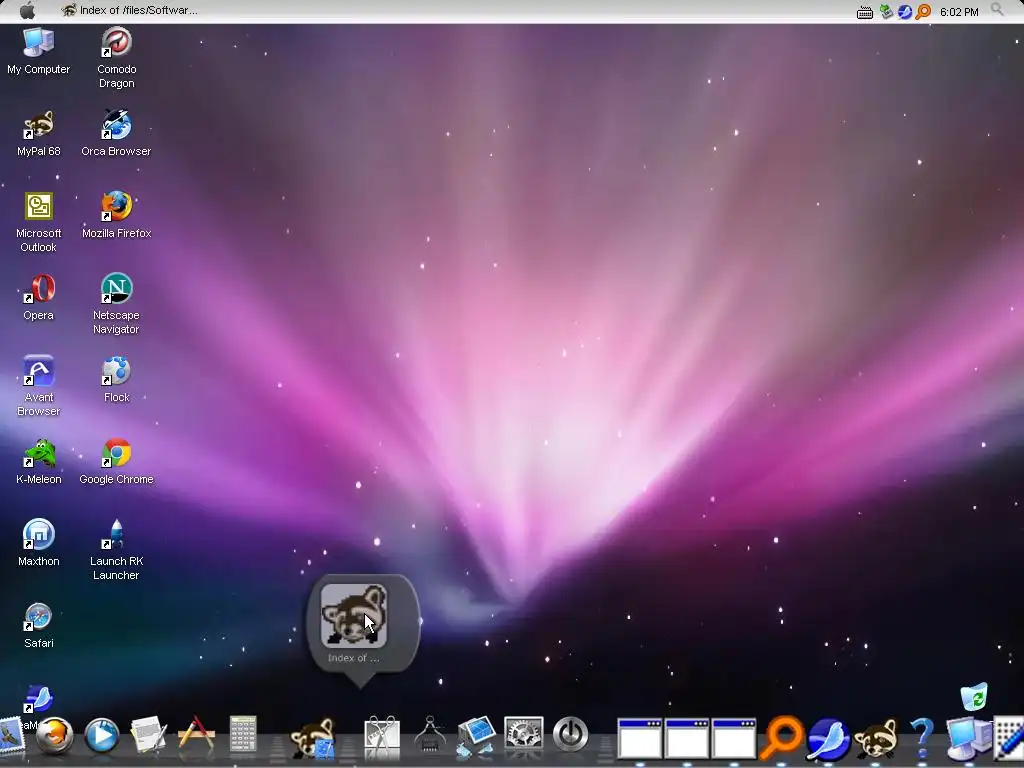Launch the Calculator from the dock

click(x=242, y=735)
